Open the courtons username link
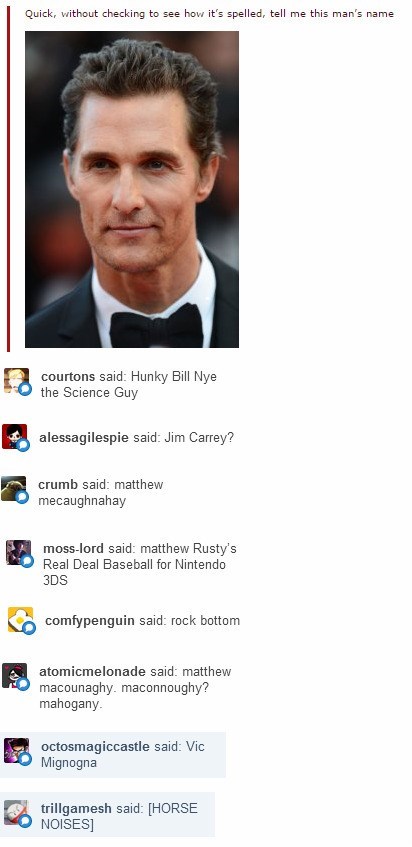 [68, 377]
